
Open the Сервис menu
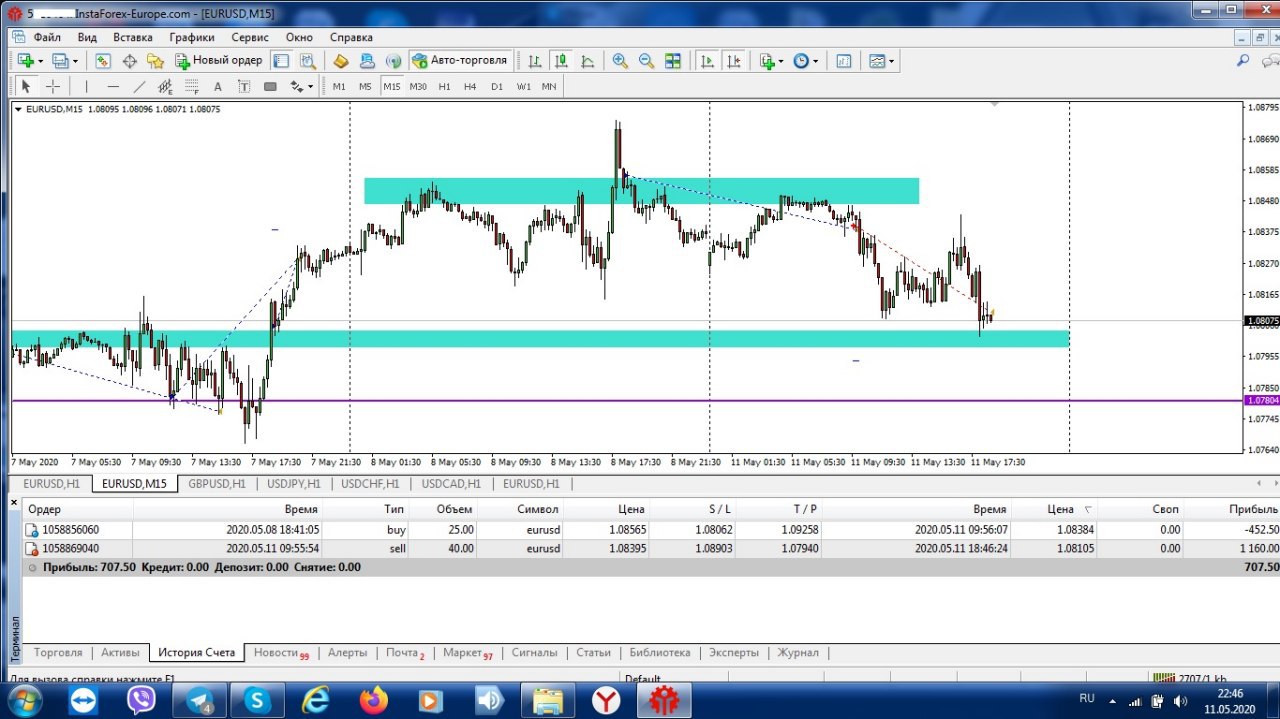click(250, 37)
